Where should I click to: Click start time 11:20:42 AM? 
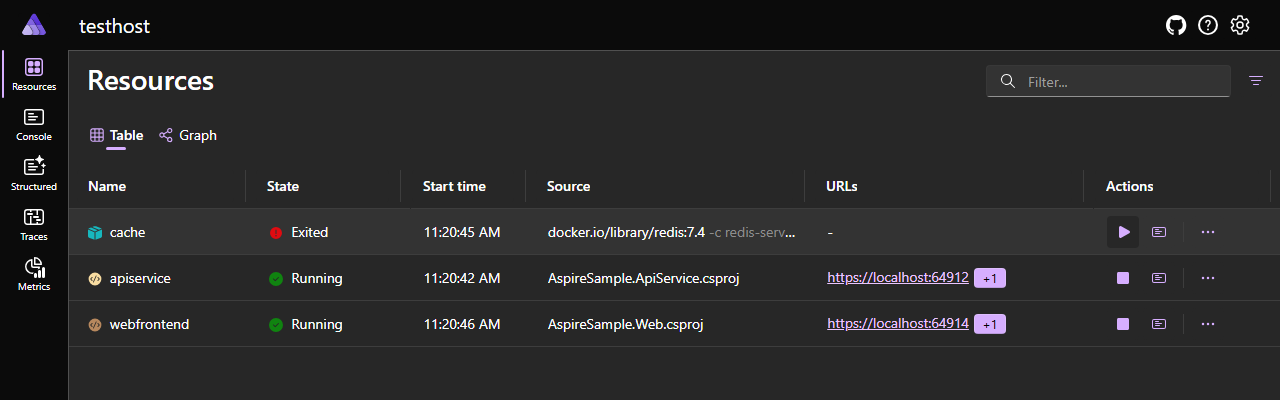pyautogui.click(x=462, y=278)
